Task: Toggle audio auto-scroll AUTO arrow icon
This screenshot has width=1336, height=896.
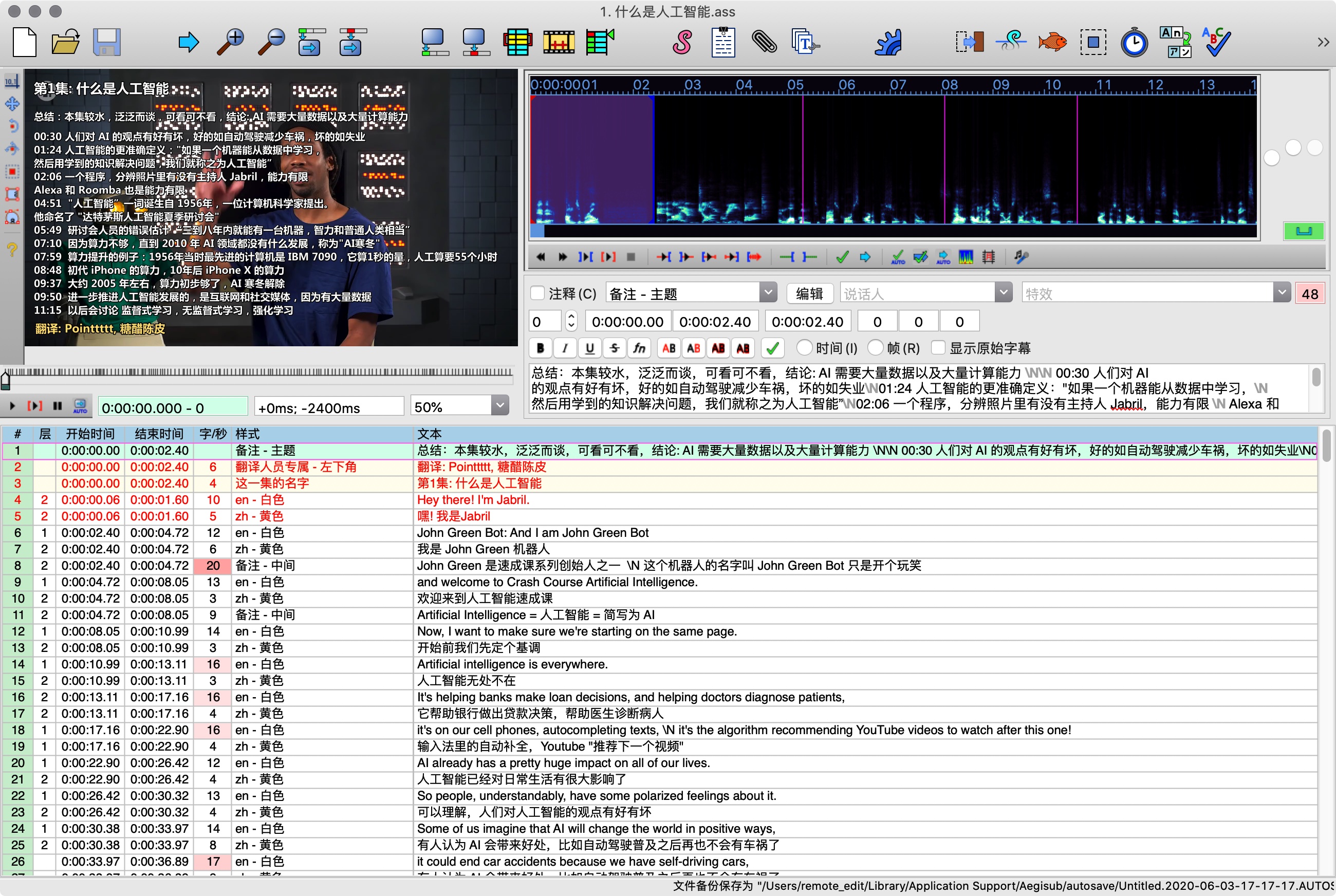Action: [943, 257]
